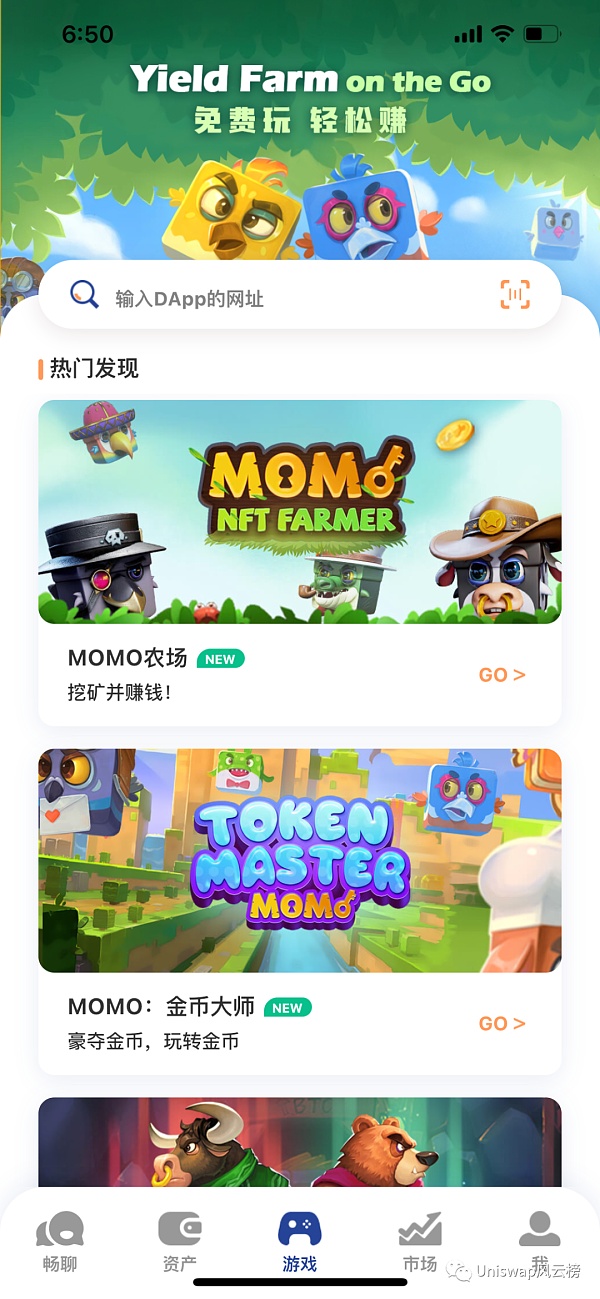The height and width of the screenshot is (1299, 600).
Task: Open the QR scan icon
Action: point(515,294)
